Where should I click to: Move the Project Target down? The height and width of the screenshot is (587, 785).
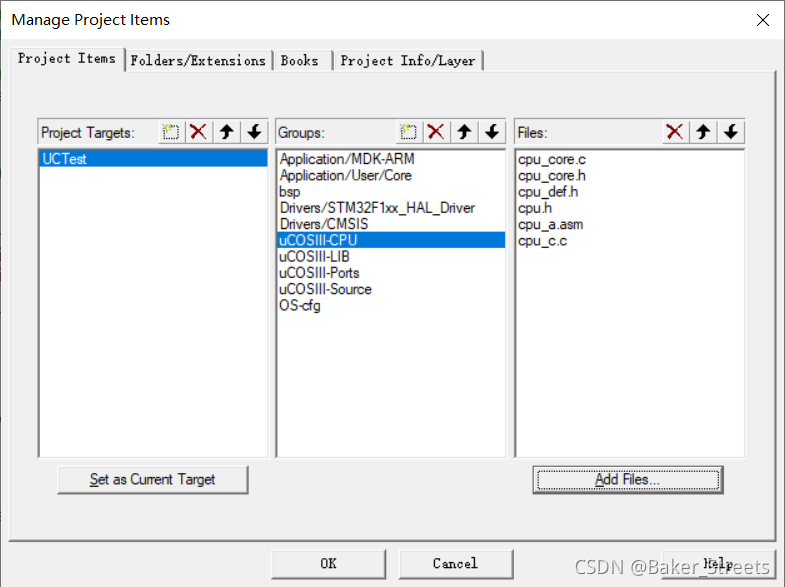pos(254,132)
